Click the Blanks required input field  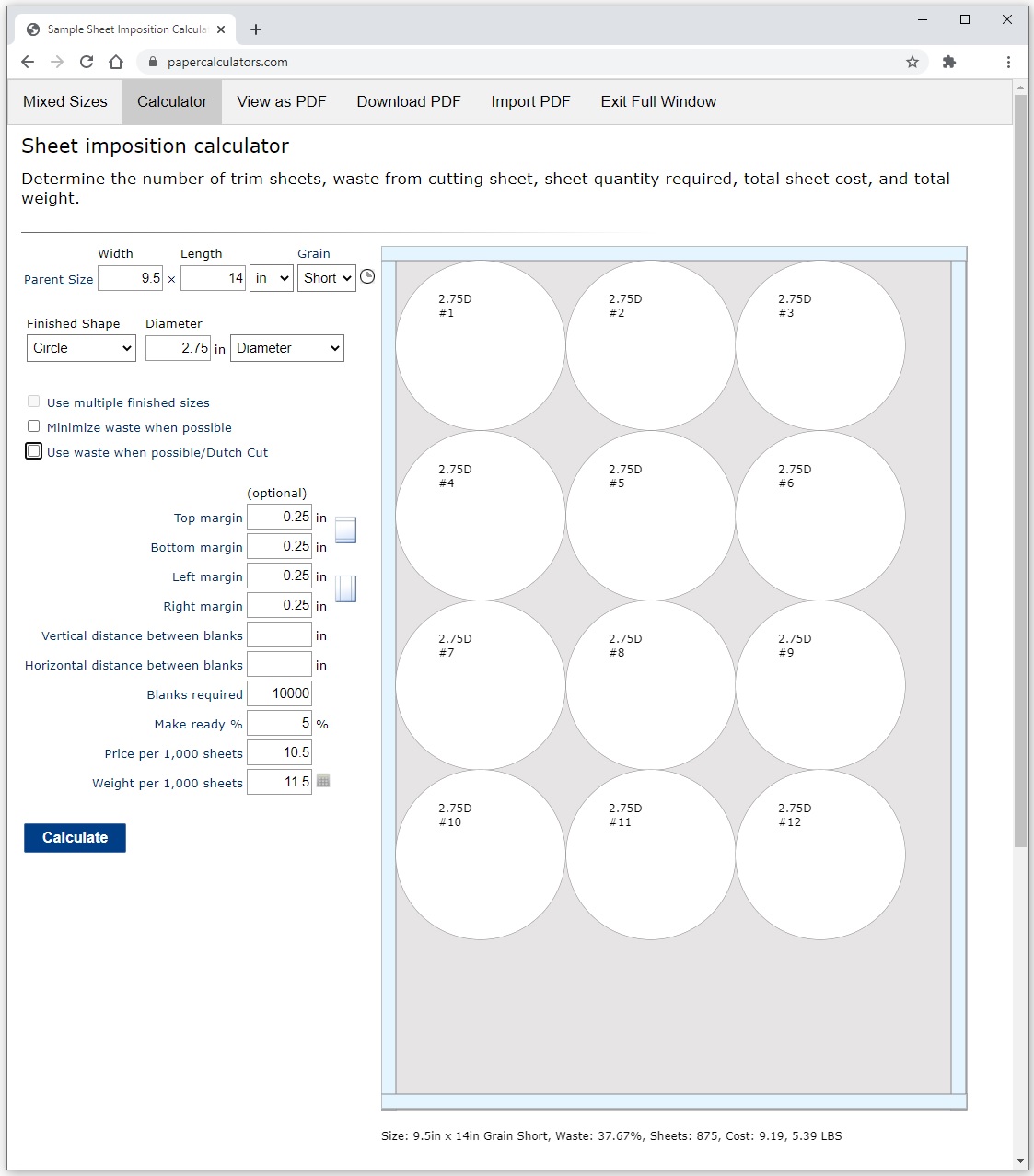coord(279,693)
